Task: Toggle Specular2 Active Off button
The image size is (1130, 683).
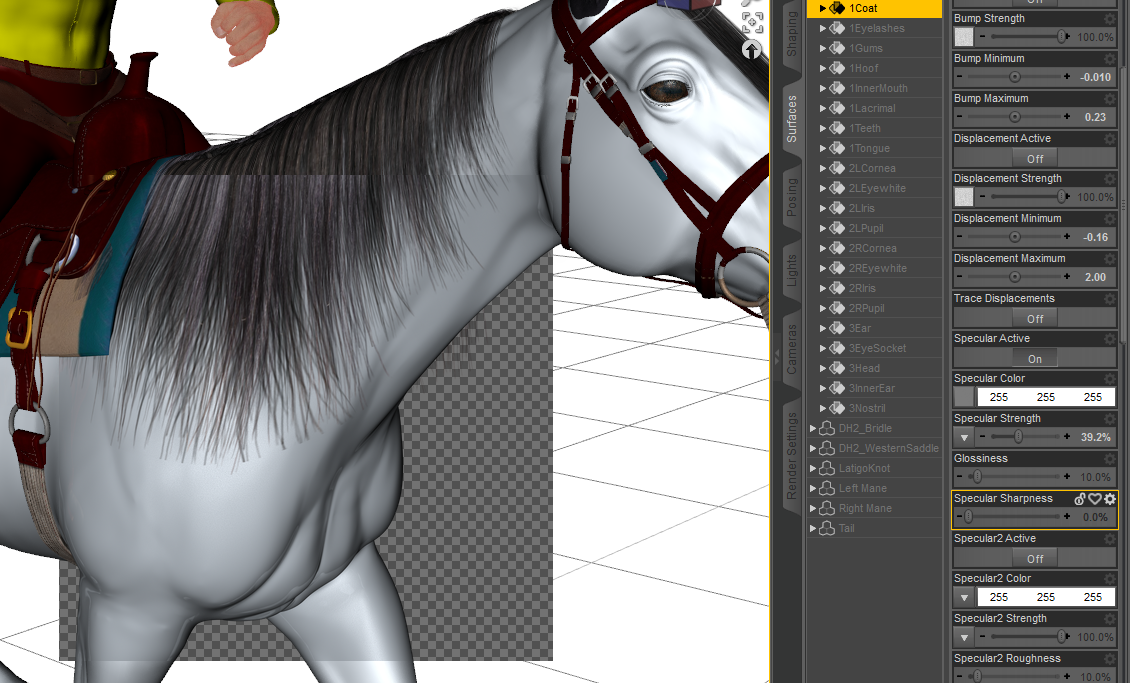Action: [x=1035, y=558]
